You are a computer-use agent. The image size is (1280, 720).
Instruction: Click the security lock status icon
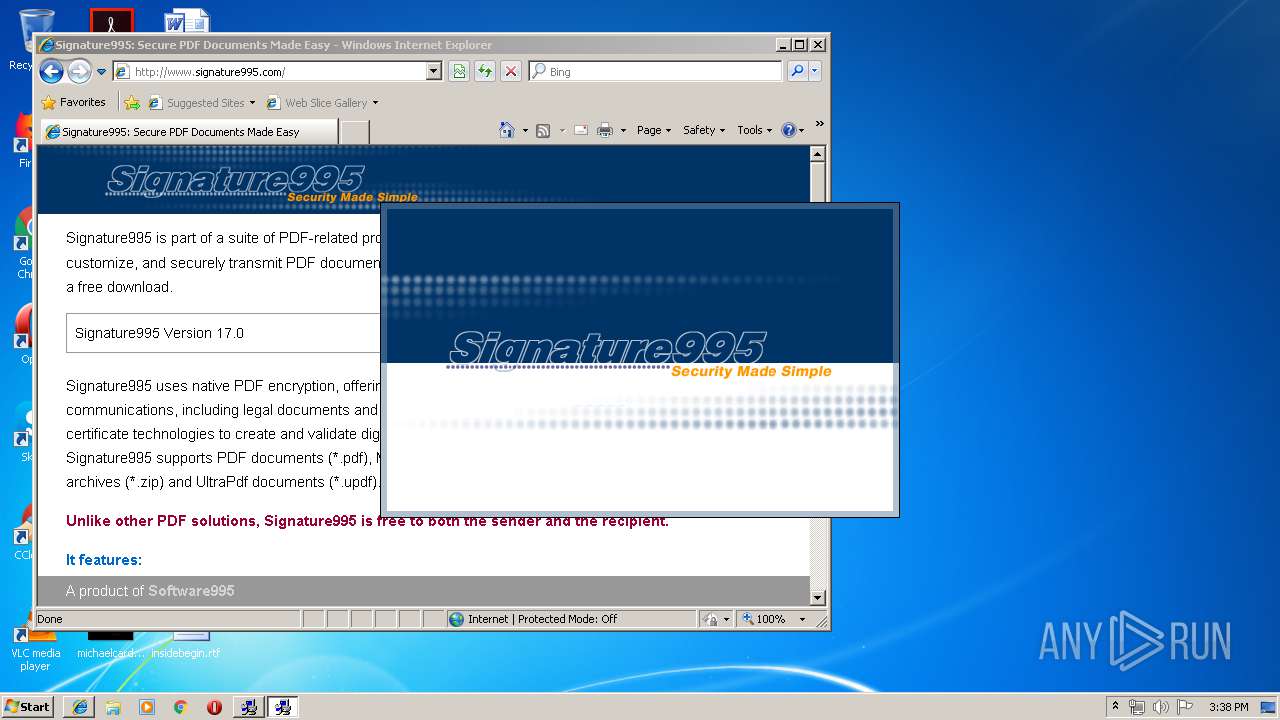click(x=709, y=619)
